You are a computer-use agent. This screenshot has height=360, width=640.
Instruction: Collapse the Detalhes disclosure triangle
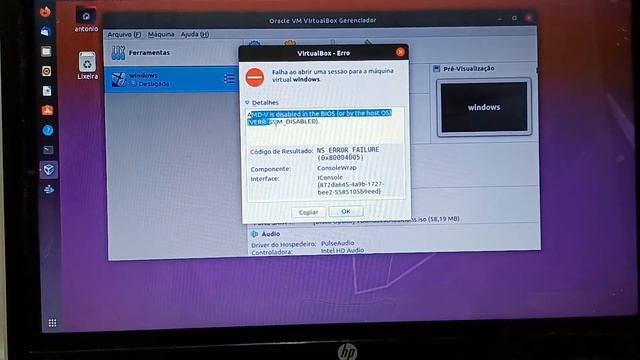click(x=247, y=102)
